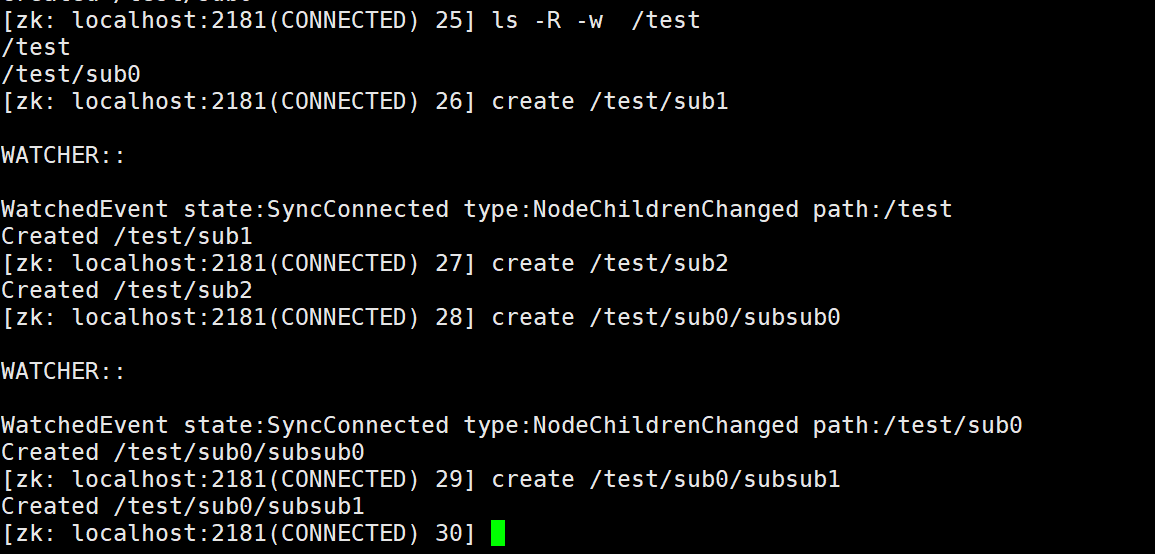Click the '/test/sub0' listing output line

pos(71,74)
